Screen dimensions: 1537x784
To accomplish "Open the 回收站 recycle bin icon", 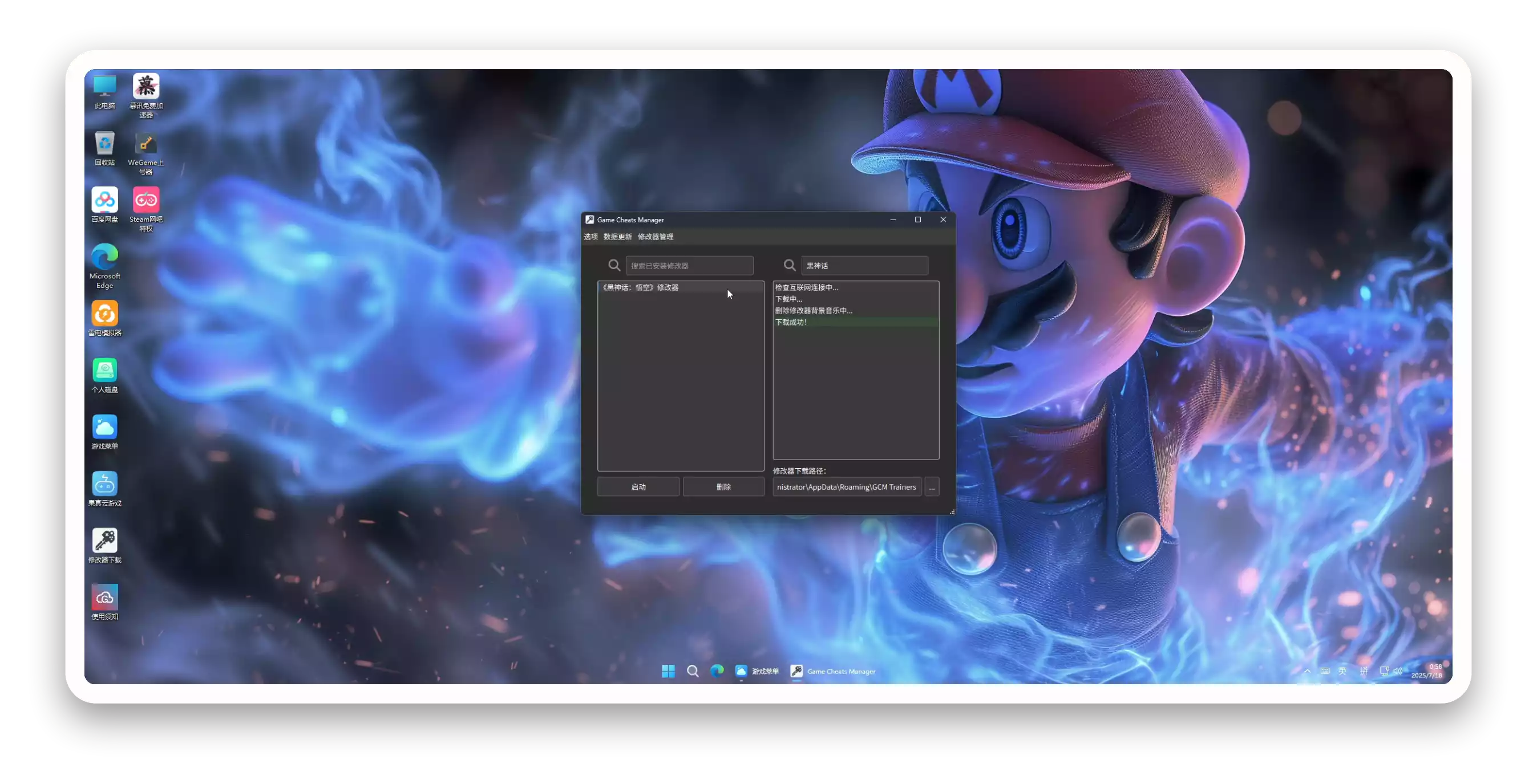I will point(104,148).
